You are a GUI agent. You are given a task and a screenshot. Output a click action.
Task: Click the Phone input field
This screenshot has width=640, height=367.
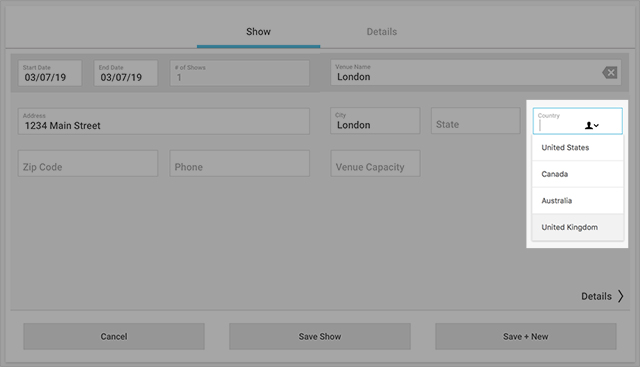click(x=240, y=163)
